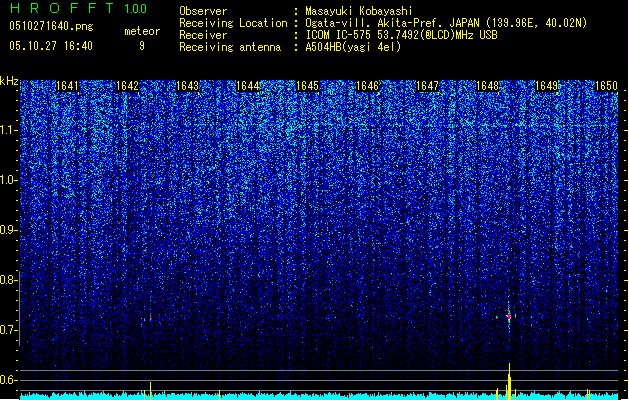Click the meteor label
Screen dimensions: 629x400
point(142,31)
